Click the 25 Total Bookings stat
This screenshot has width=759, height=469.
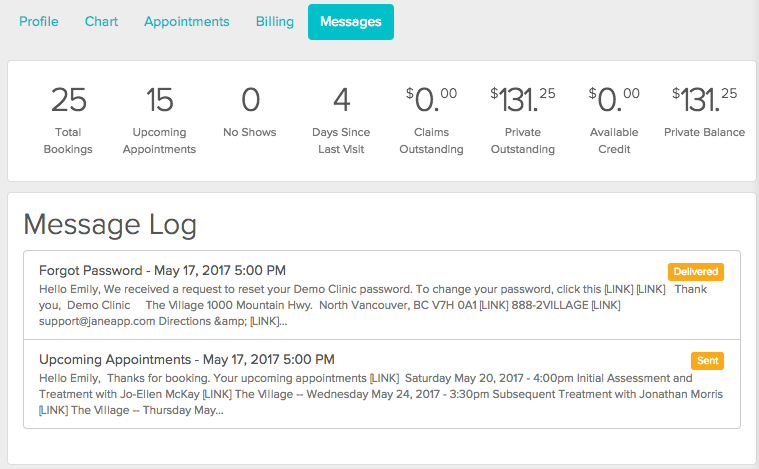point(68,120)
